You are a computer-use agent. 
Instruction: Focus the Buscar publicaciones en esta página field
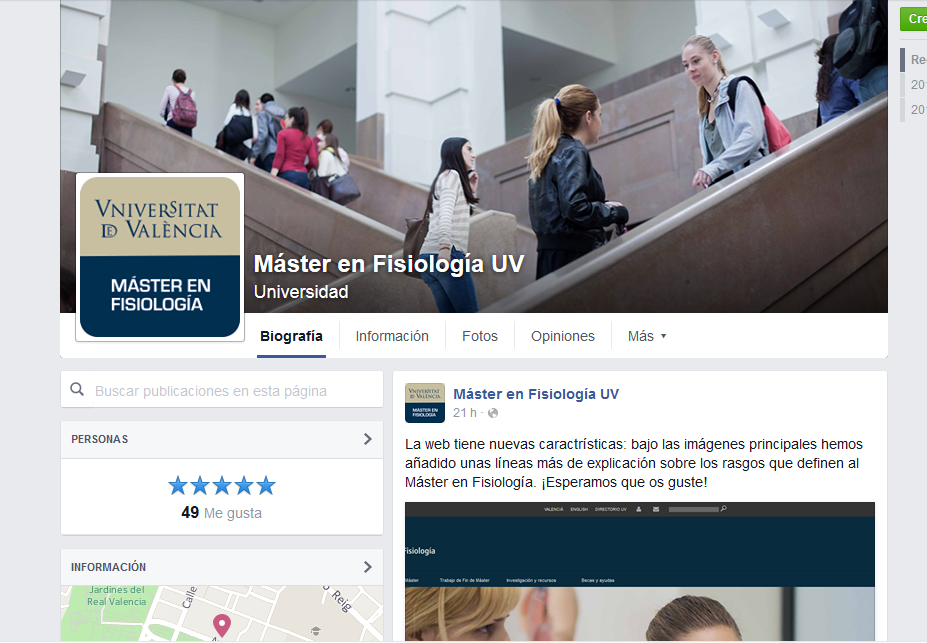(x=230, y=391)
